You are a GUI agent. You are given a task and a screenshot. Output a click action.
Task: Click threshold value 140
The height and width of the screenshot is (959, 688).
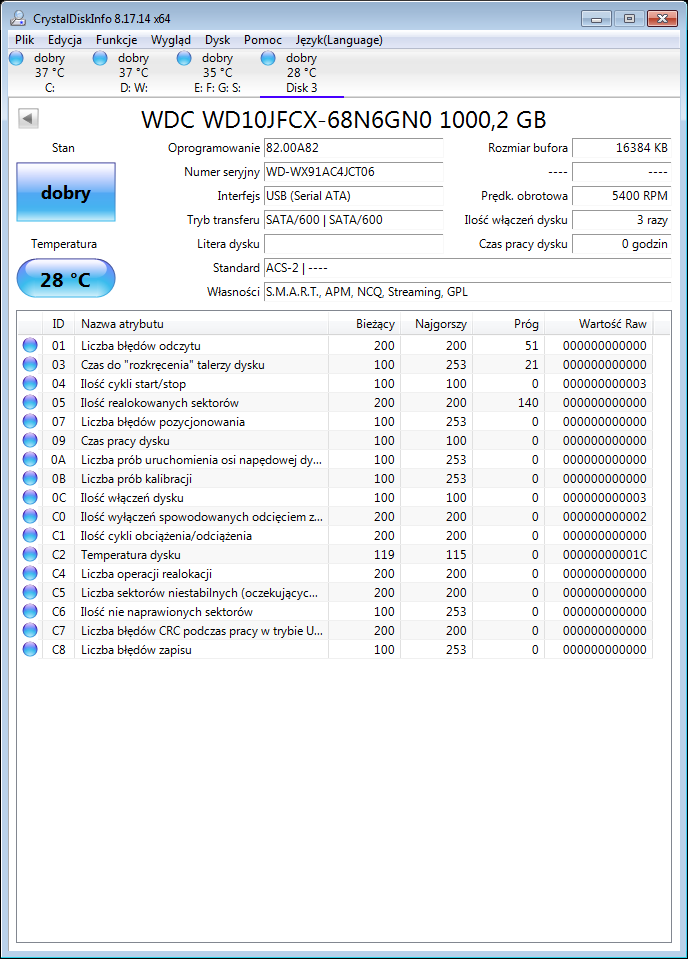[528, 402]
